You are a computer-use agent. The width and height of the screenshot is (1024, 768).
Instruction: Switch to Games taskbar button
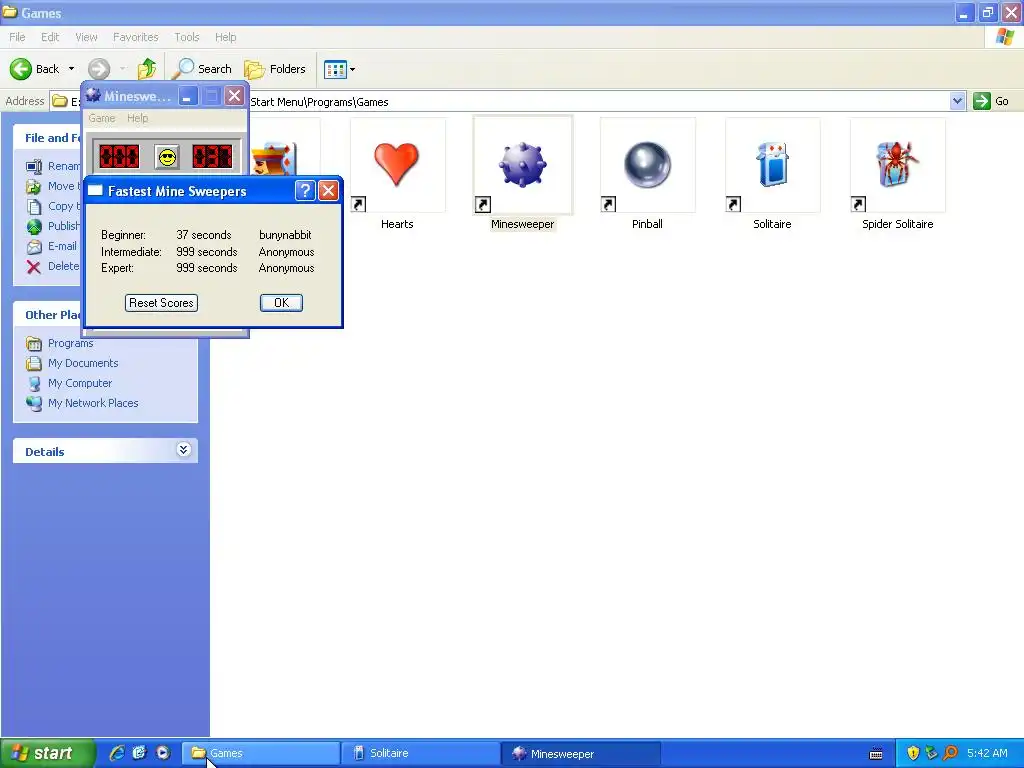click(x=261, y=753)
